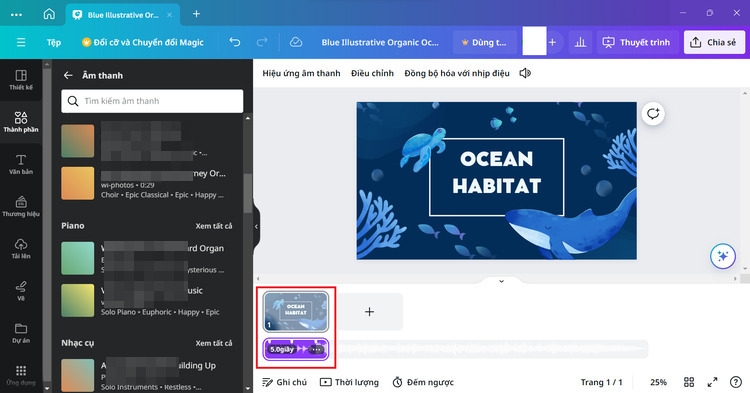Open Đồng bộ hóa với nhịp điệu
This screenshot has height=393, width=750.
(457, 73)
